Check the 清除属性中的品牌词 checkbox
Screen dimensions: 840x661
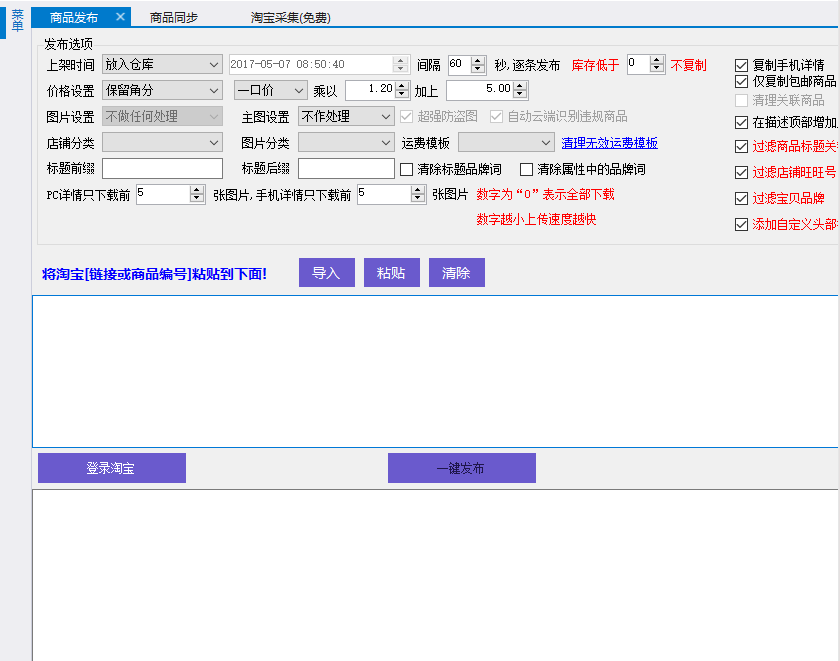(527, 169)
